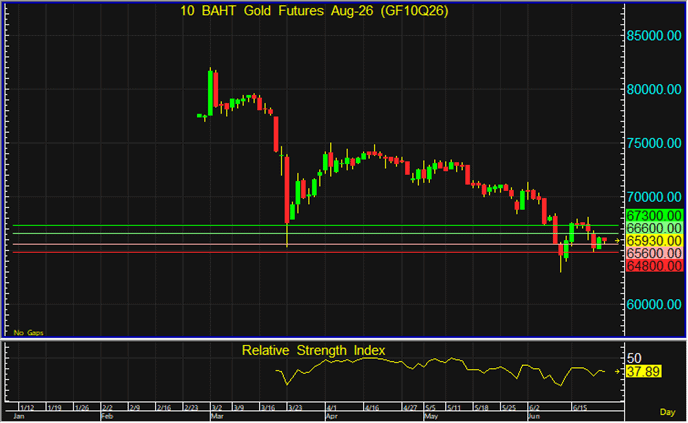Select the 2/16 date label
Viewport: 688px width, 423px height.
click(x=164, y=408)
